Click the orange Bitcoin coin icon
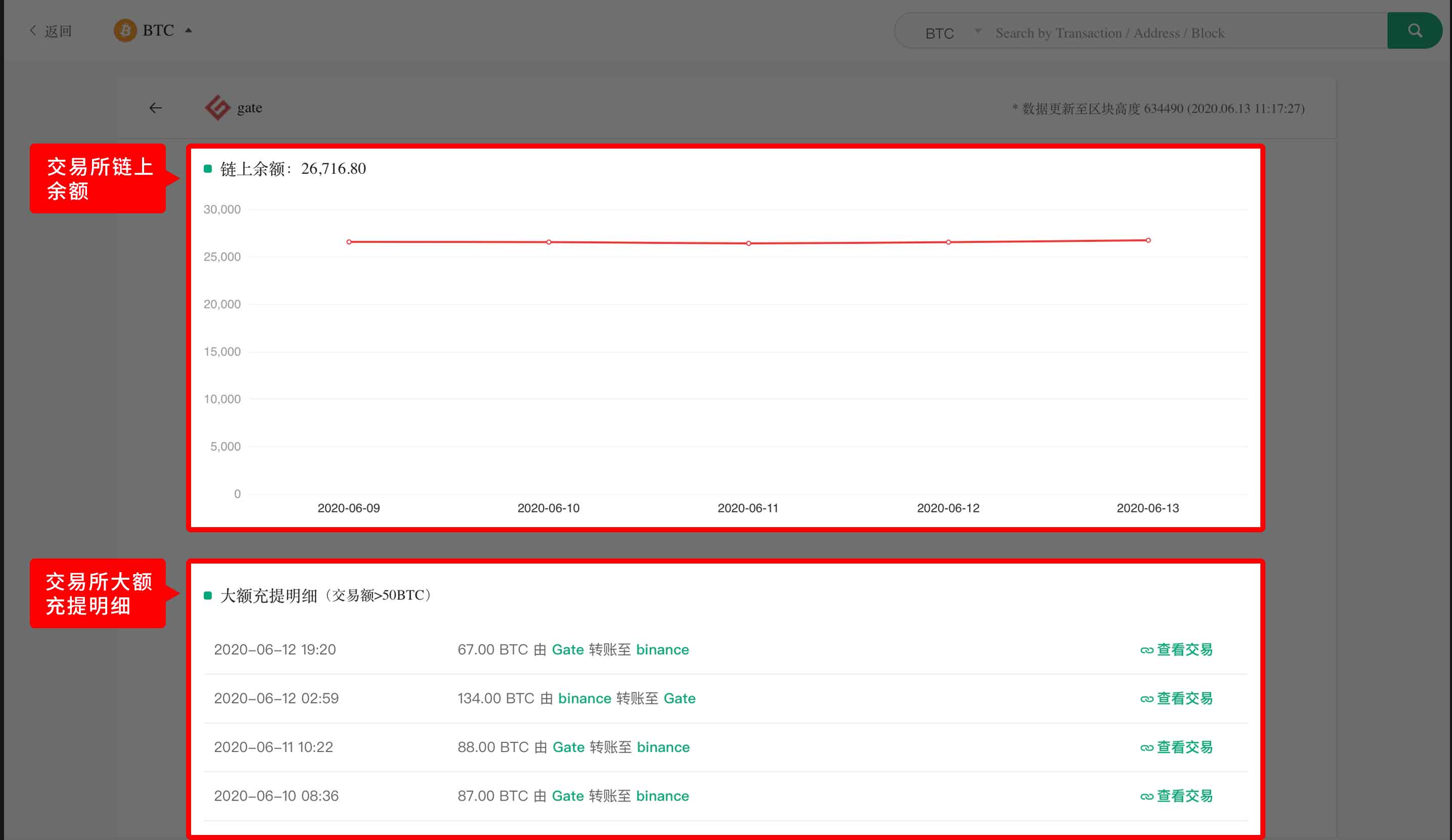This screenshot has height=840, width=1452. coord(125,30)
